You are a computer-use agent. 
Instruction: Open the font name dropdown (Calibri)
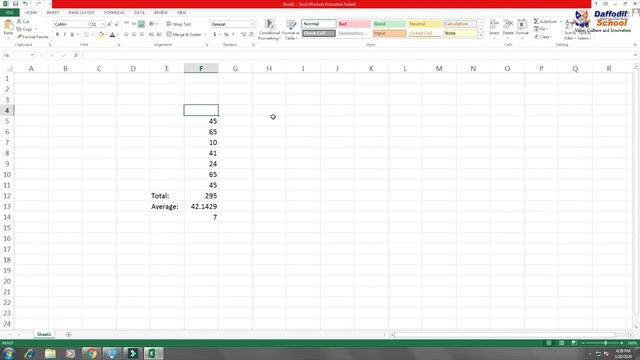88,24
